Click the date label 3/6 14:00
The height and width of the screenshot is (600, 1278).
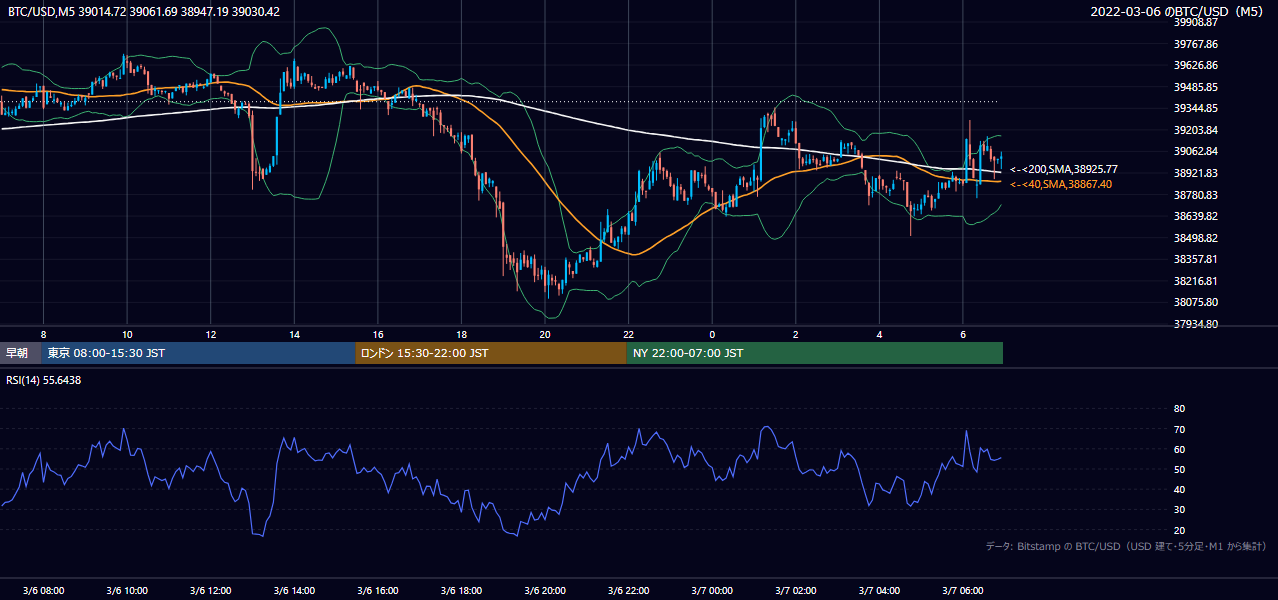[294, 591]
